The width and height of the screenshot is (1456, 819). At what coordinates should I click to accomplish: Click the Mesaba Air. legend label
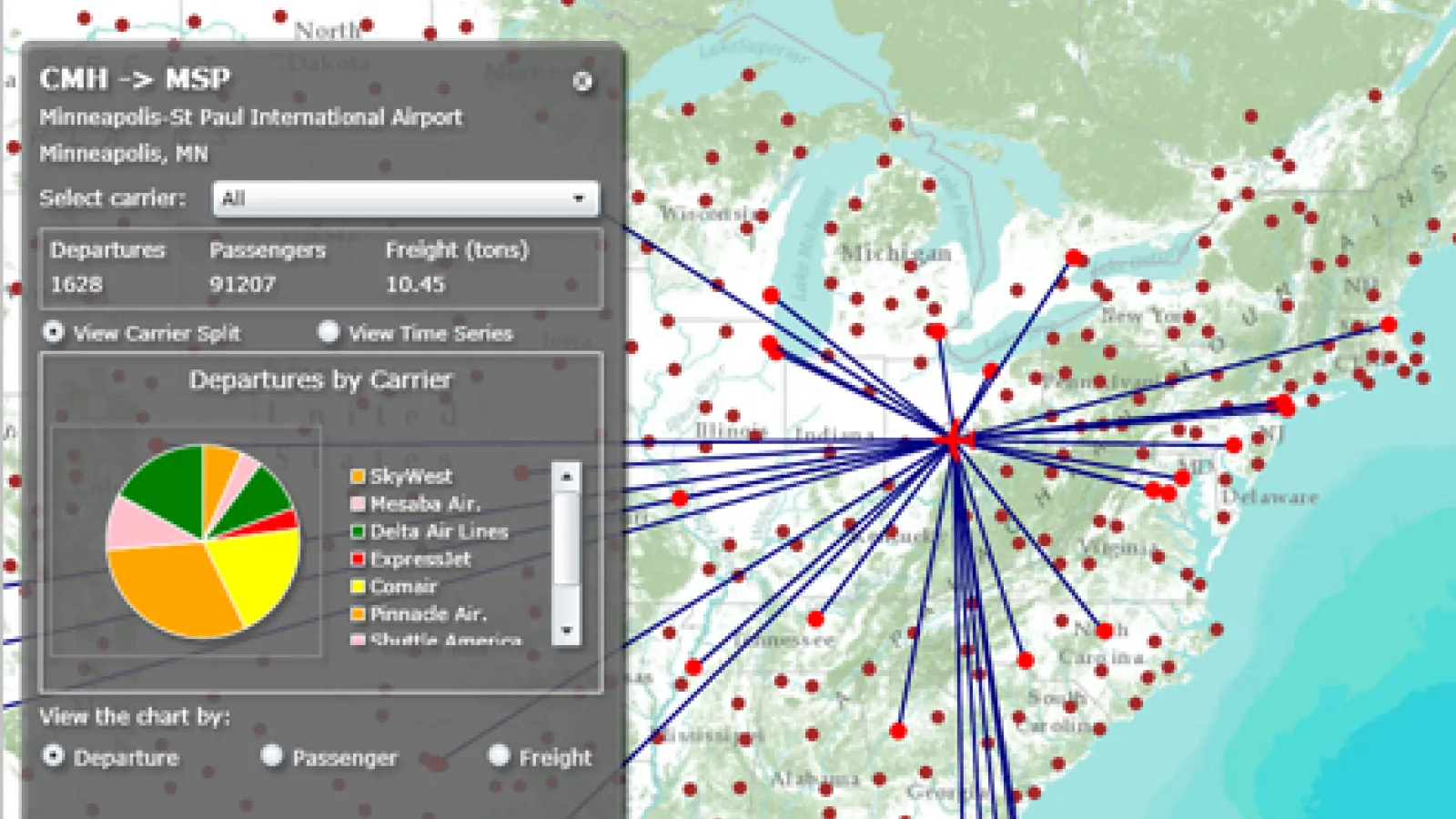coord(425,503)
